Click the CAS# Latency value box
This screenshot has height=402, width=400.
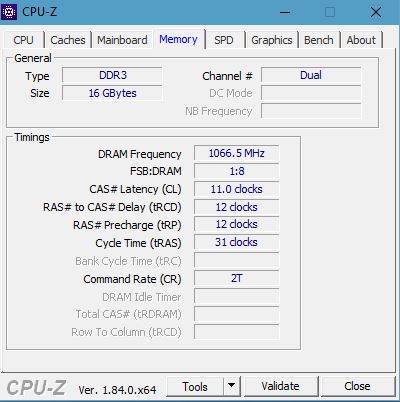pyautogui.click(x=236, y=189)
